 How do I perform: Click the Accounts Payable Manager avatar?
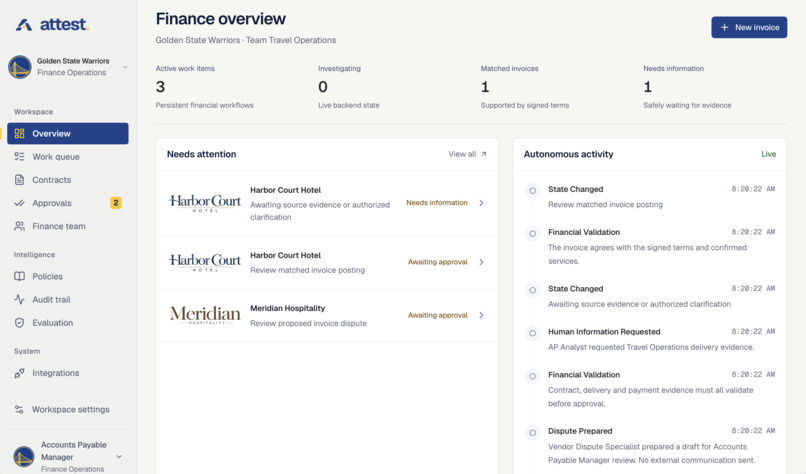coord(24,457)
